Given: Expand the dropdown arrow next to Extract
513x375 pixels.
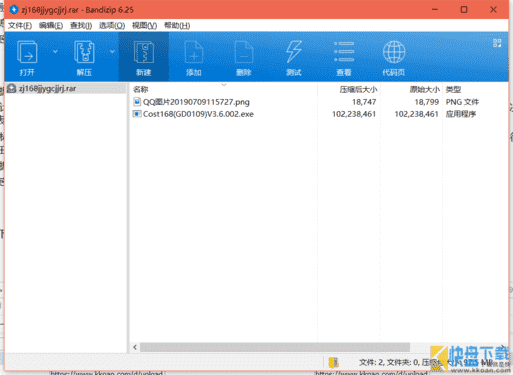Looking at the screenshot, I should (112, 51).
